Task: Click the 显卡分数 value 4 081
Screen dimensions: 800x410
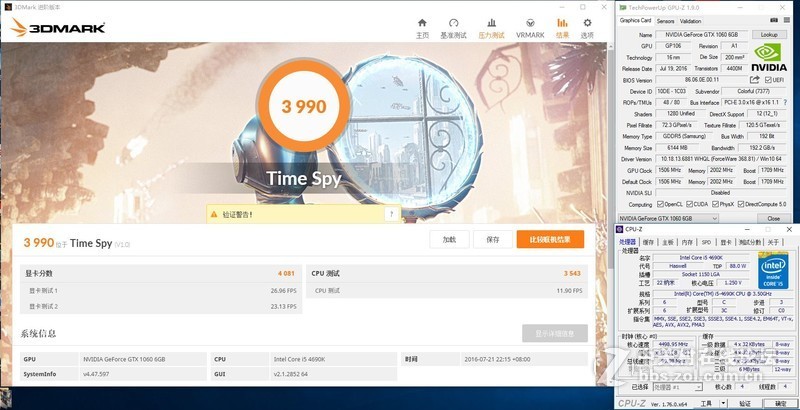Action: (x=286, y=273)
